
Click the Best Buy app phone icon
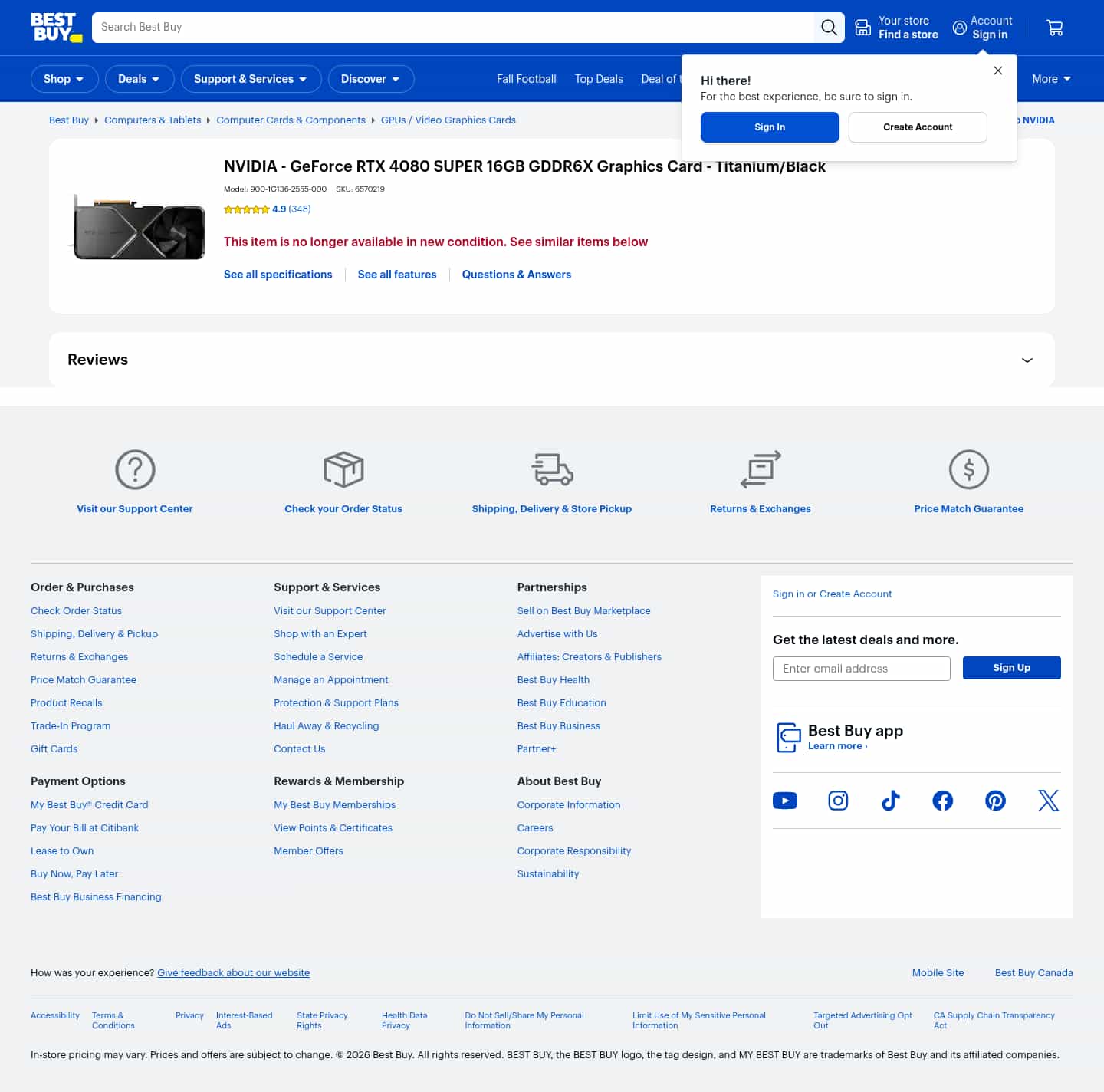pos(788,738)
